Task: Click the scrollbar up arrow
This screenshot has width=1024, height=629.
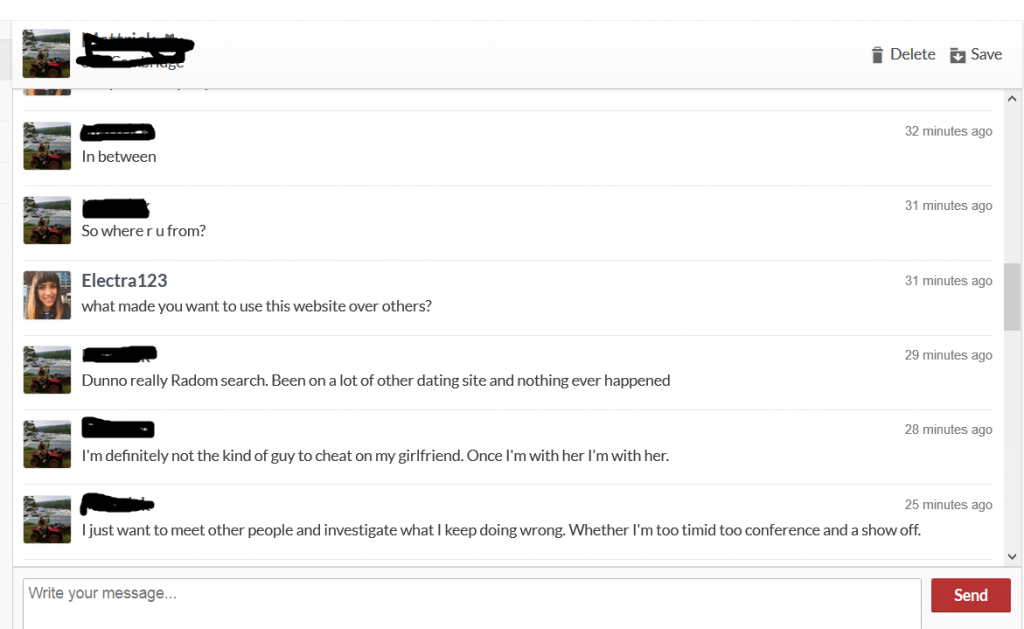Action: pos(1012,99)
